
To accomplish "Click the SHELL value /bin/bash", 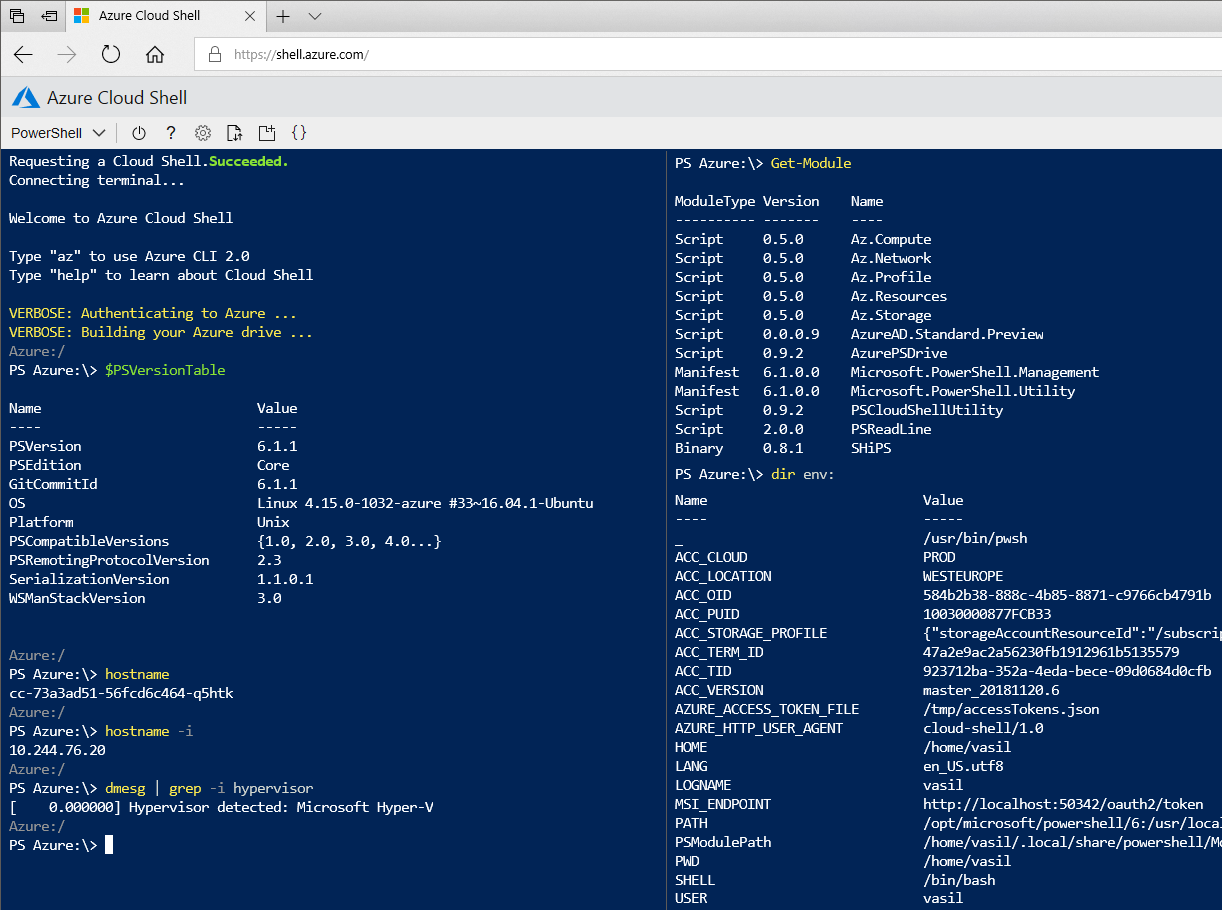I will click(959, 880).
